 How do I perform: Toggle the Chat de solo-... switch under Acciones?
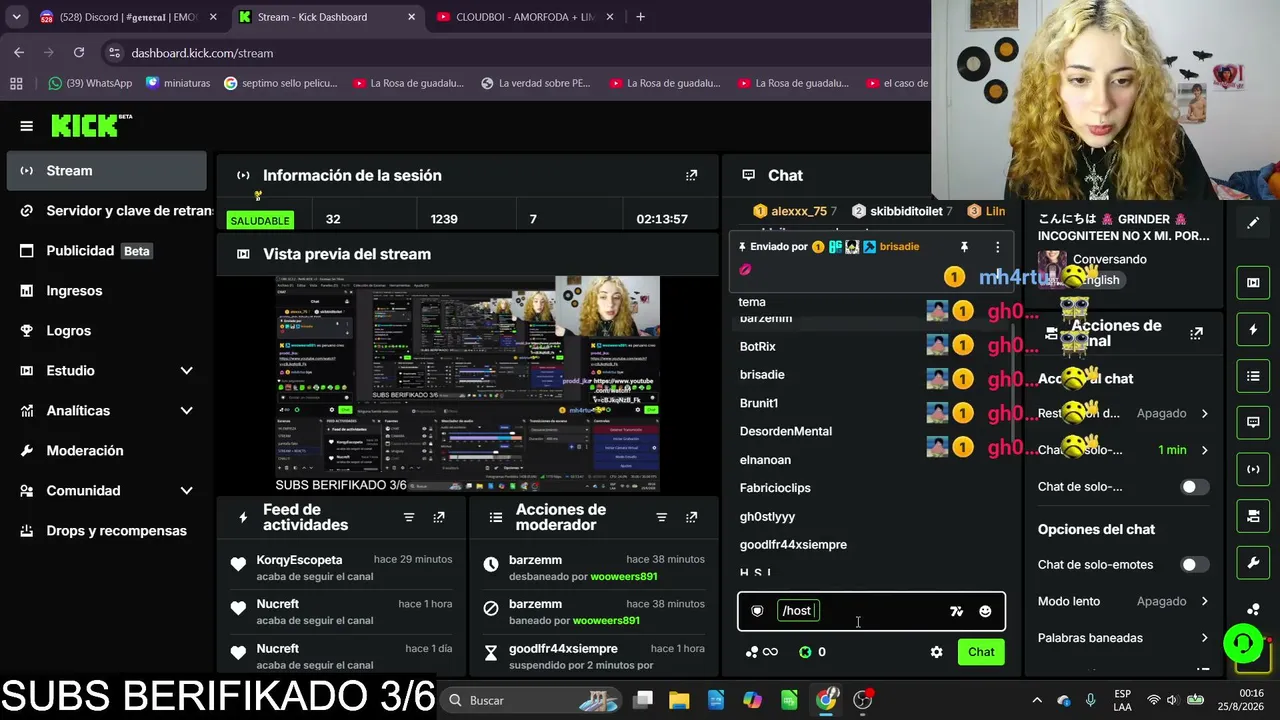click(x=1195, y=487)
